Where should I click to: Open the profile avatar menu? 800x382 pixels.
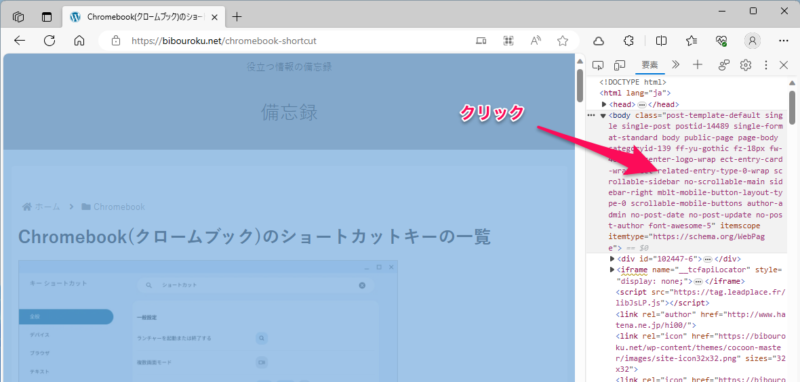[x=752, y=41]
